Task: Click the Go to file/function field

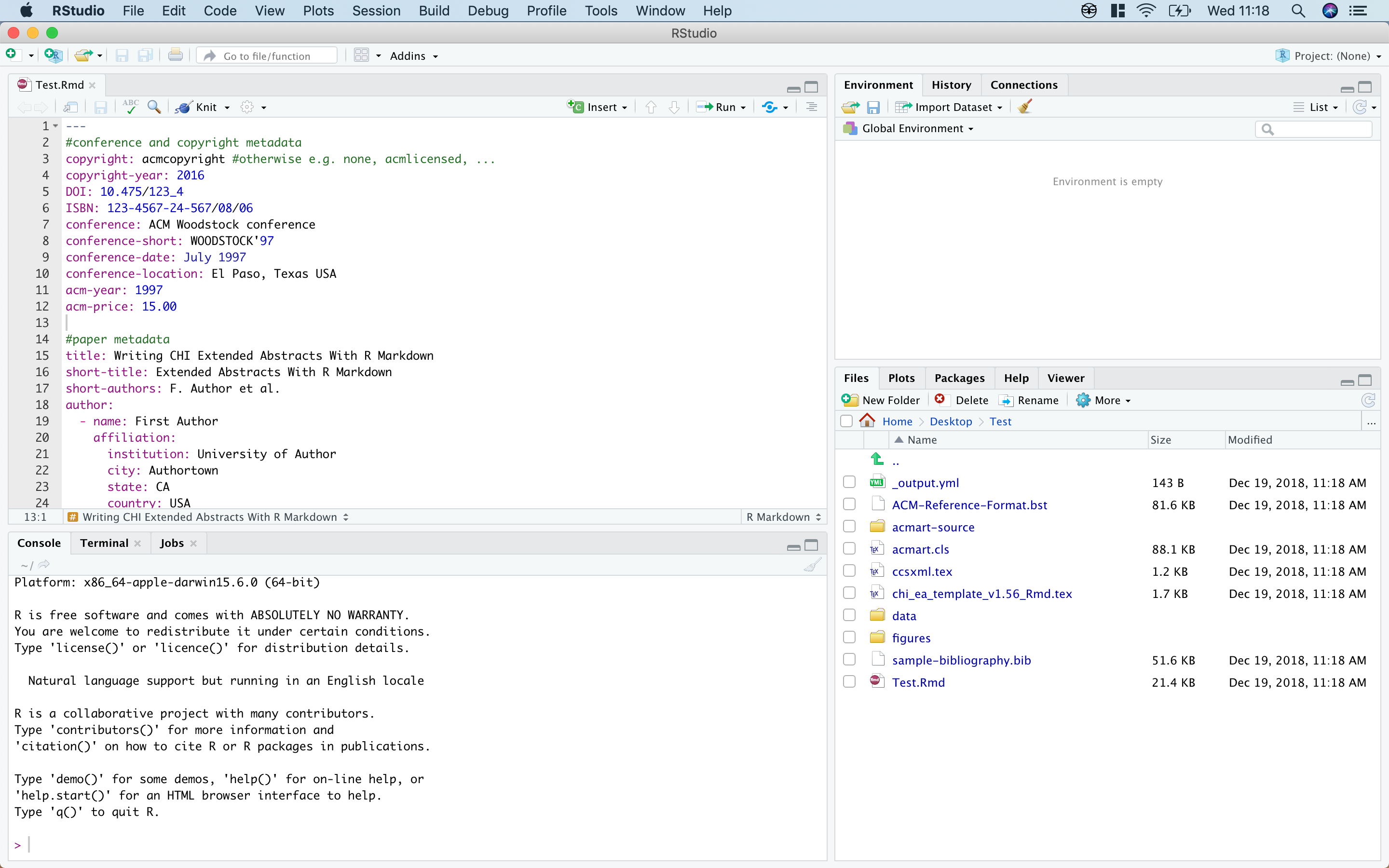Action: [x=267, y=55]
